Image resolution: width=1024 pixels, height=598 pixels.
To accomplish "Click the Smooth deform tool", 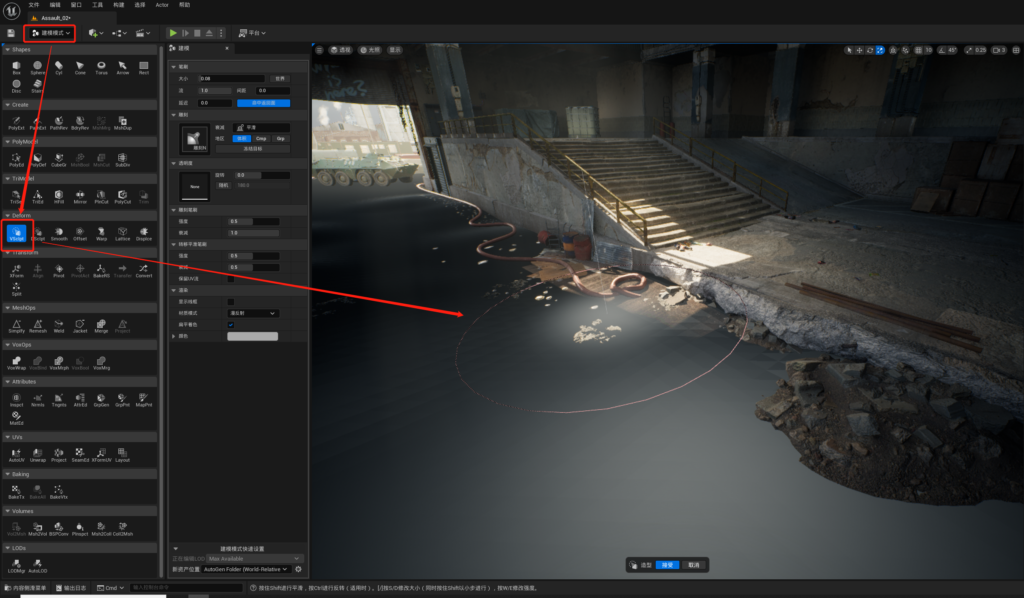I will pos(59,233).
